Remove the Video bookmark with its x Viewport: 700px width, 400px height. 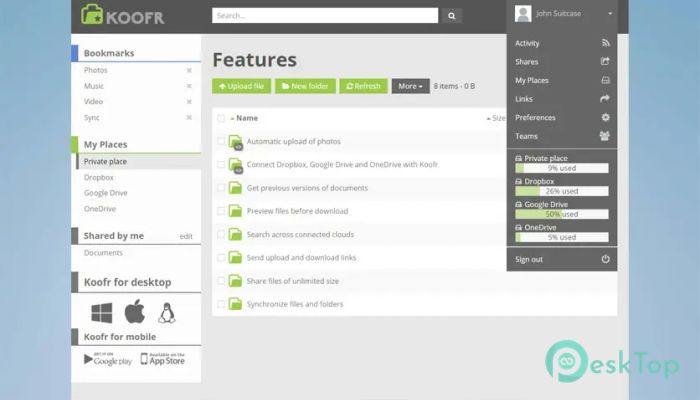[x=189, y=102]
